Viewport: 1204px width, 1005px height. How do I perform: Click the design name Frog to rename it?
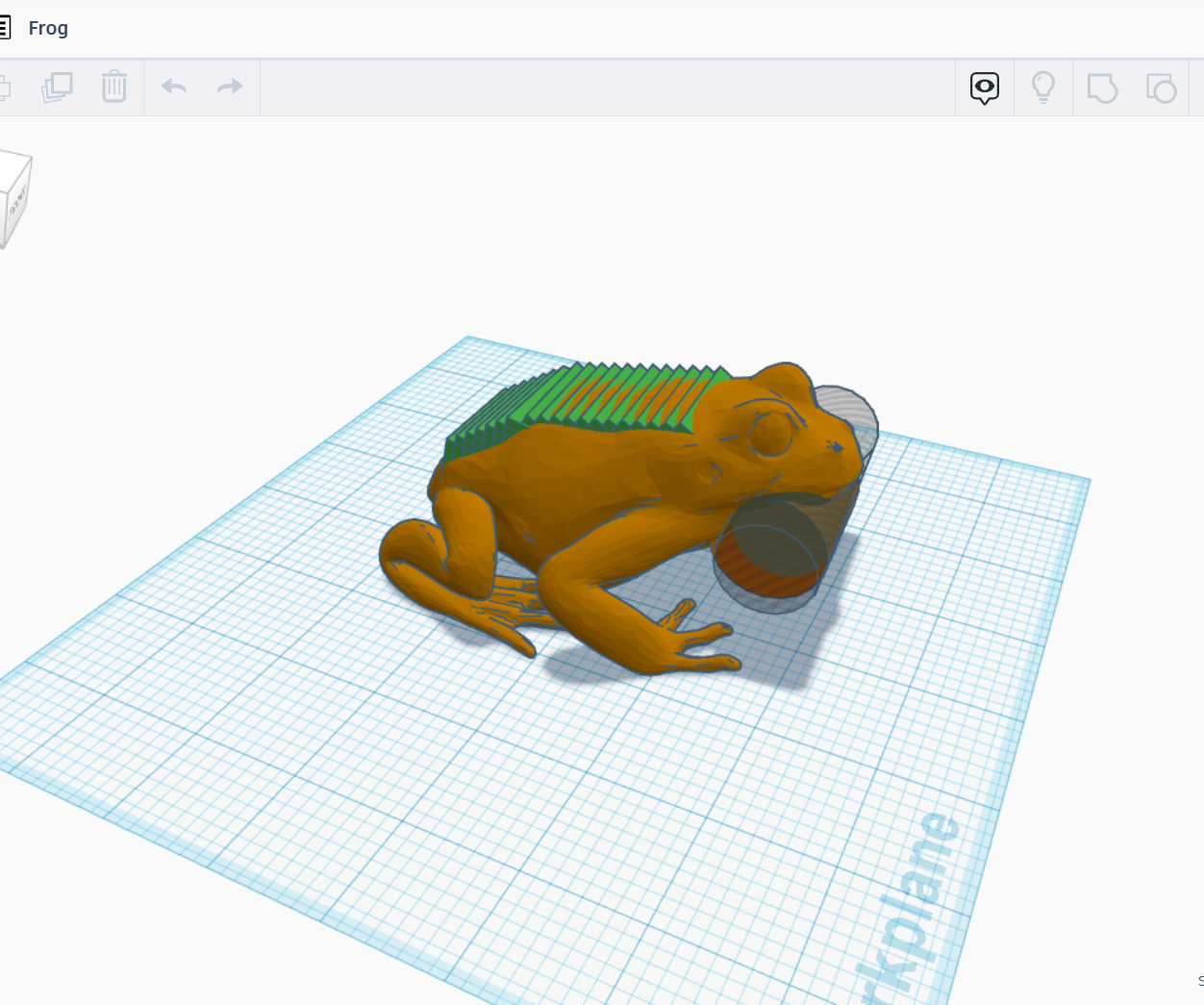coord(49,28)
